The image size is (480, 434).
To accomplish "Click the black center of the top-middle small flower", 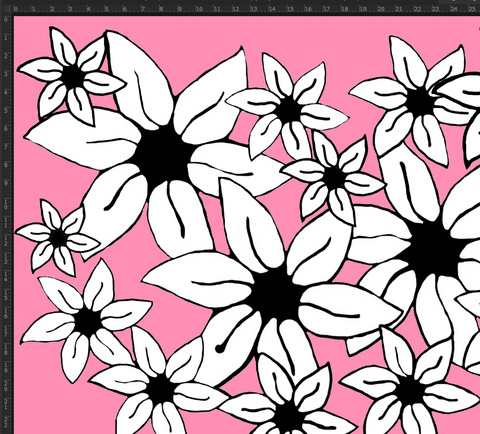I will pyautogui.click(x=287, y=110).
